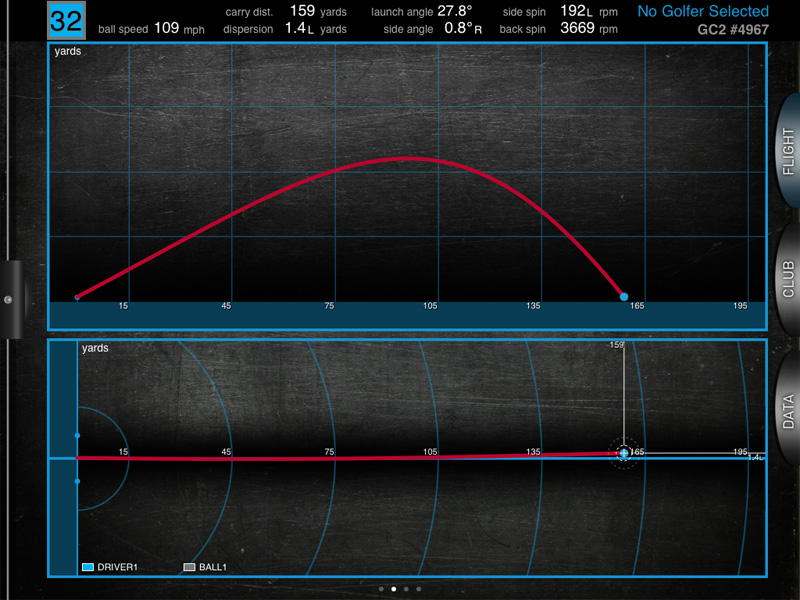
Task: Click the trajectory start point in flight view
Action: pyautogui.click(x=77, y=297)
